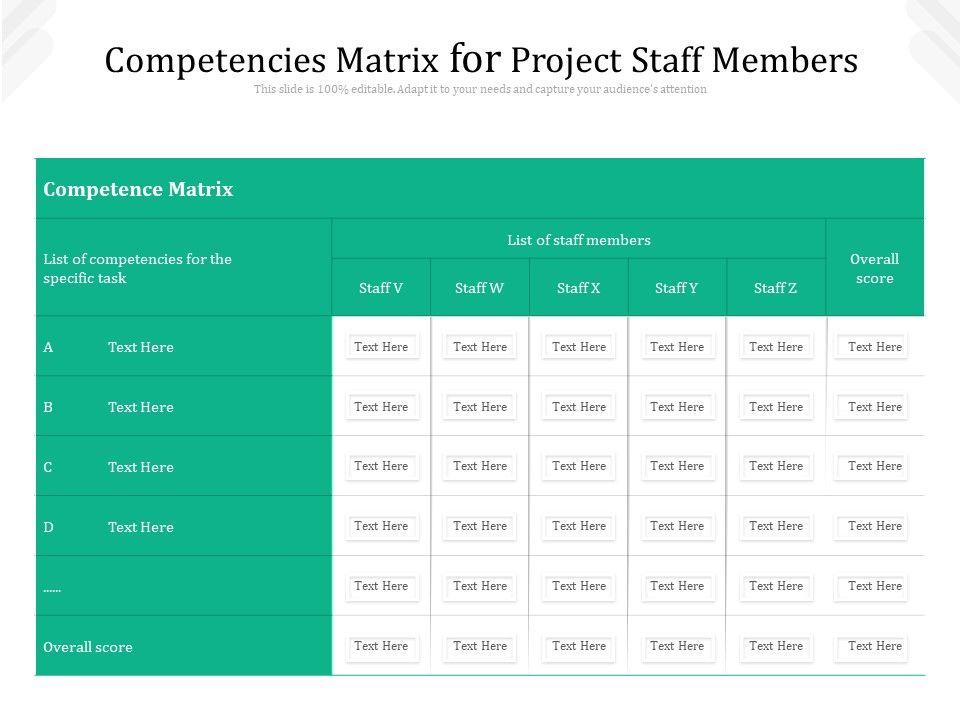This screenshot has height=720, width=960.
Task: Click the slide title text
Action: tap(481, 60)
